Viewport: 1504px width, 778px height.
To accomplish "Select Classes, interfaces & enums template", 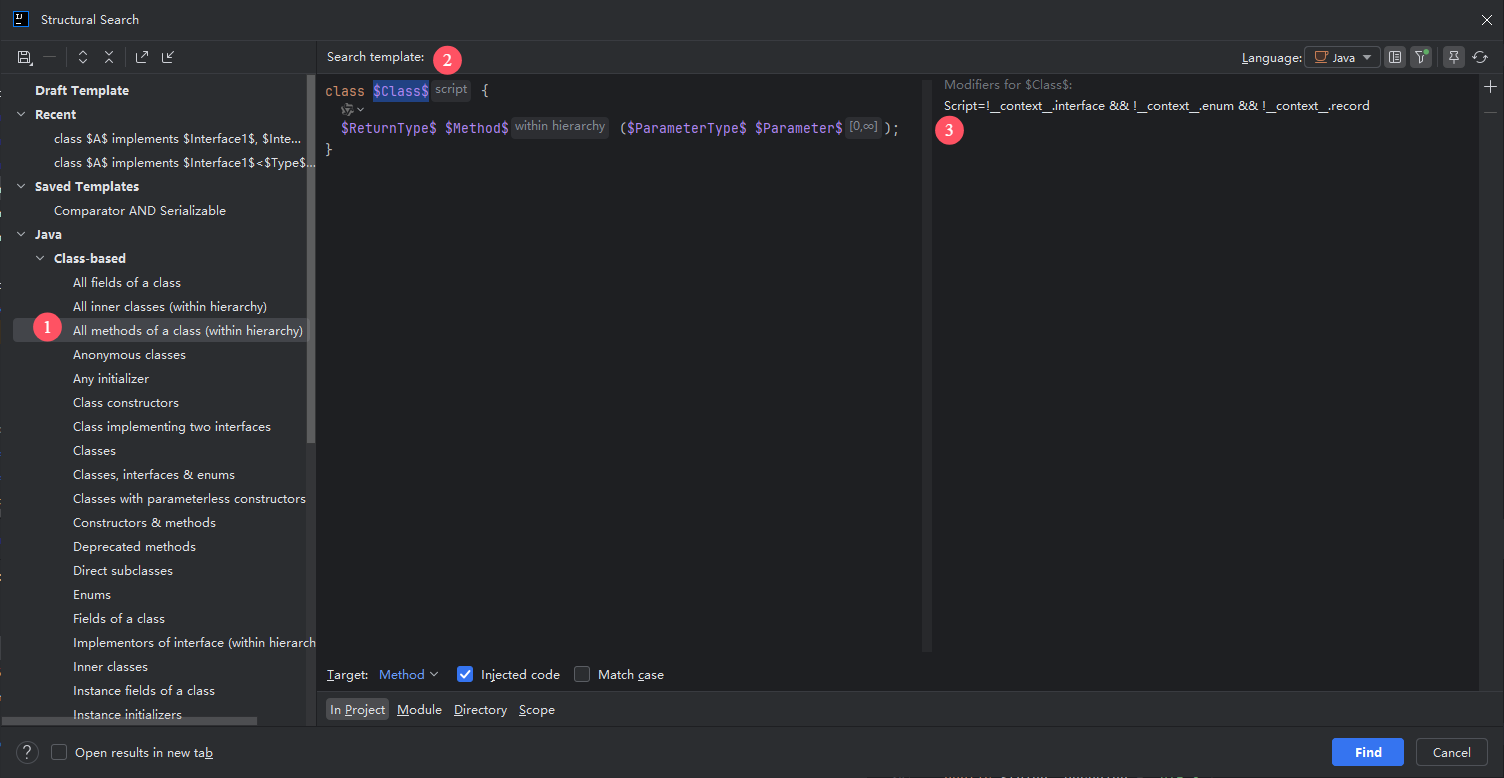I will click(x=154, y=474).
